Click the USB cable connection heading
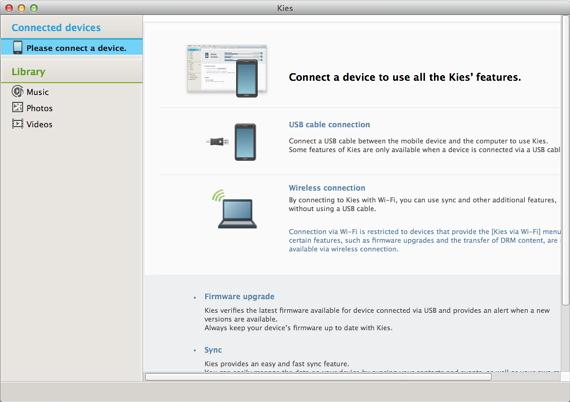The height and width of the screenshot is (402, 570). tap(329, 125)
